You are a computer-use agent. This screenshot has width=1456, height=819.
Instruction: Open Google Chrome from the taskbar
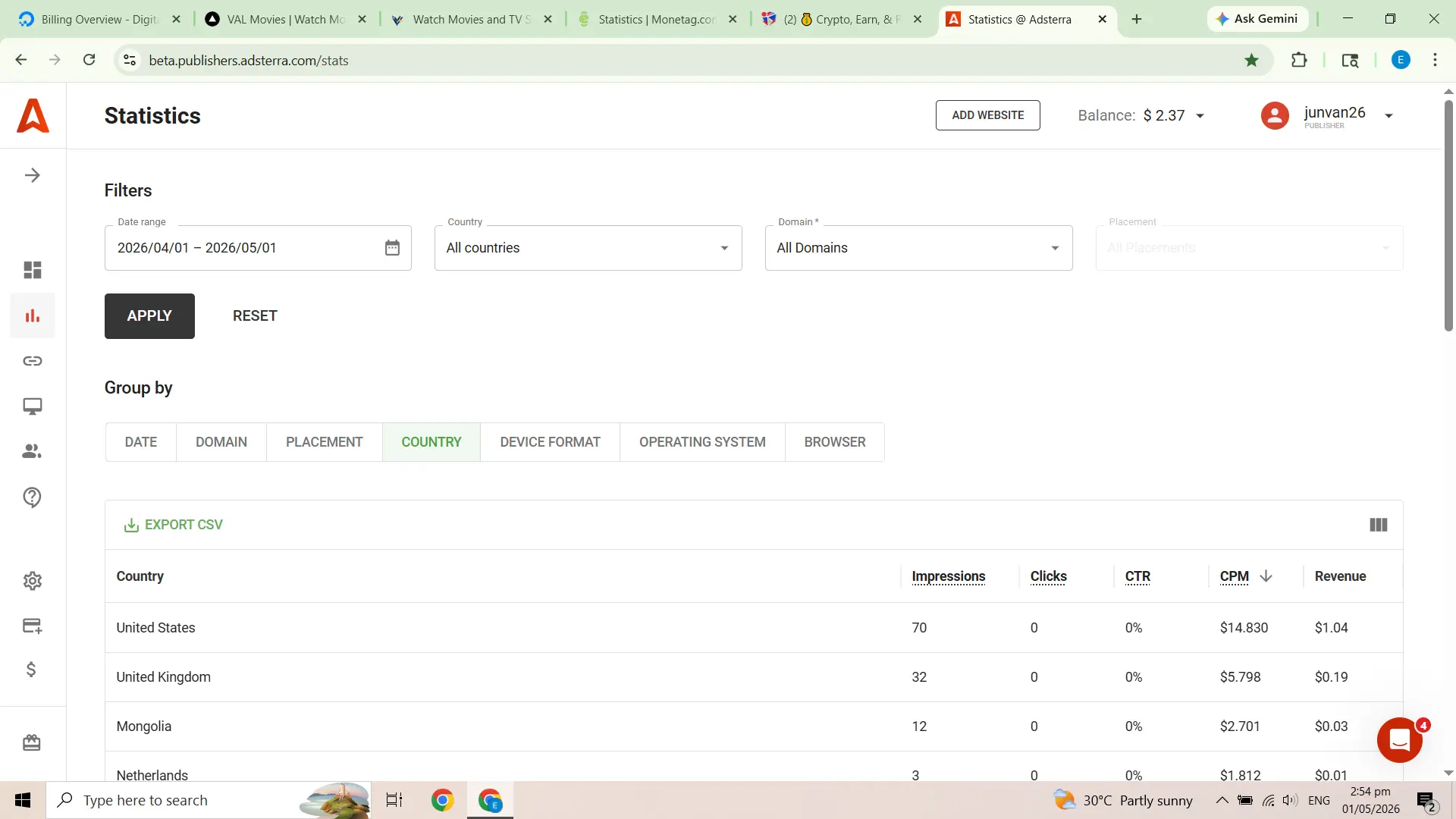443,800
